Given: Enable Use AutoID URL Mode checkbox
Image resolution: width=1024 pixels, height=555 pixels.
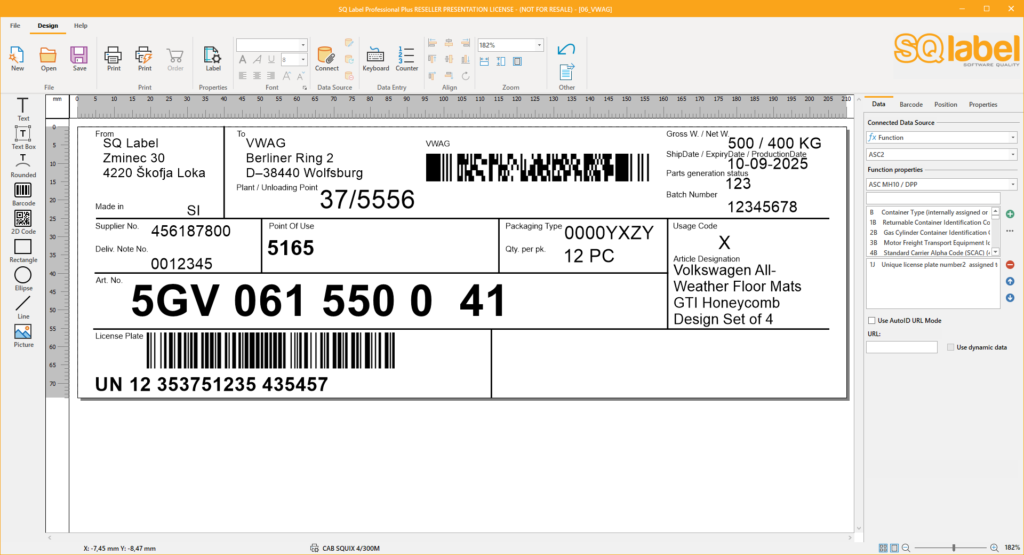Looking at the screenshot, I should pos(871,320).
